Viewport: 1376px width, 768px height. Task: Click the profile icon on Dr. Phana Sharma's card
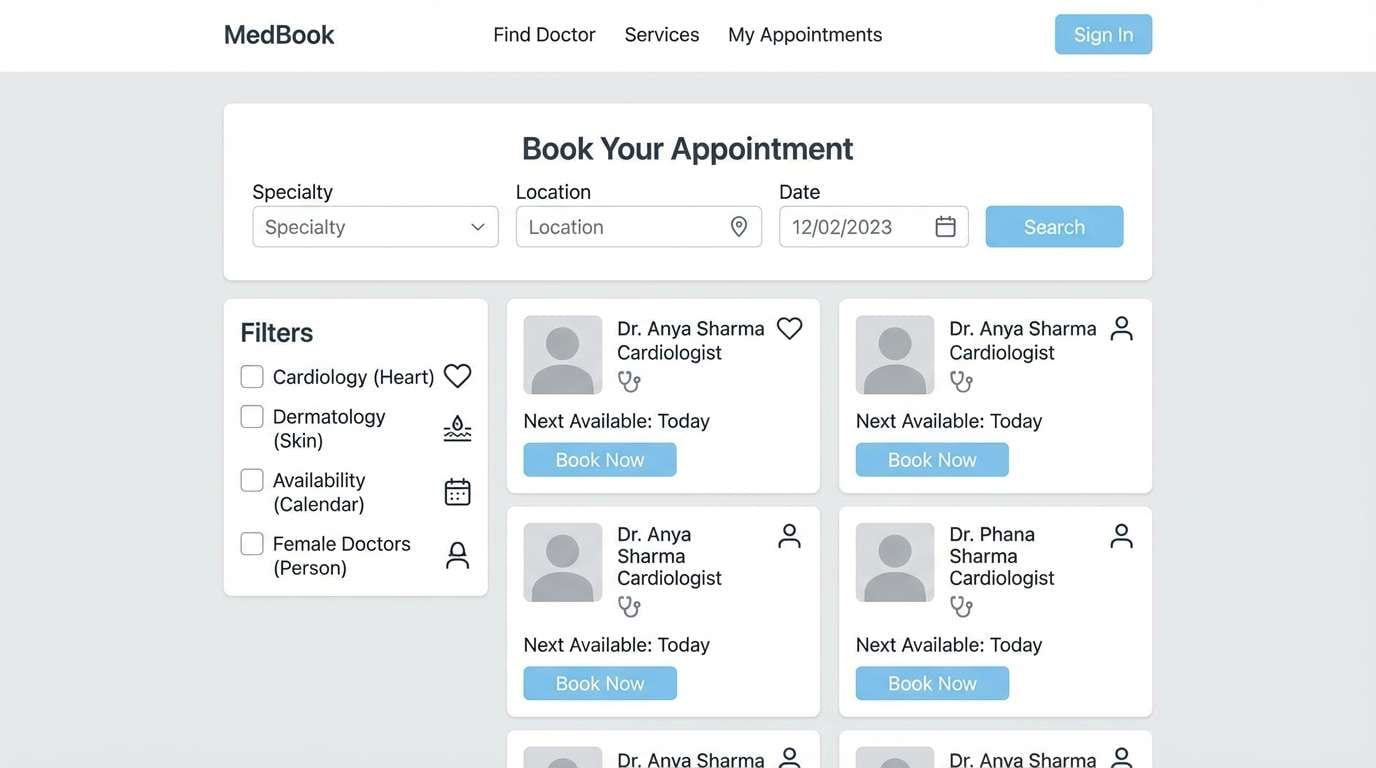1121,535
